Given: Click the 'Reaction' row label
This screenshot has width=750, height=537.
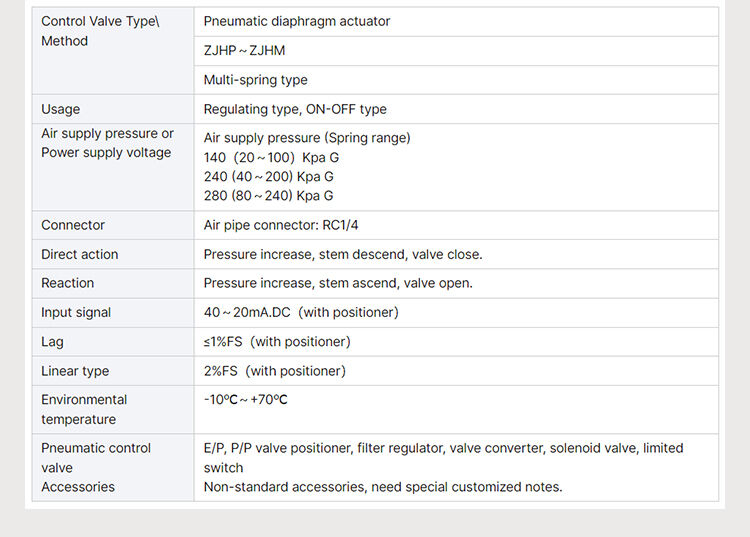Looking at the screenshot, I should pyautogui.click(x=67, y=283).
